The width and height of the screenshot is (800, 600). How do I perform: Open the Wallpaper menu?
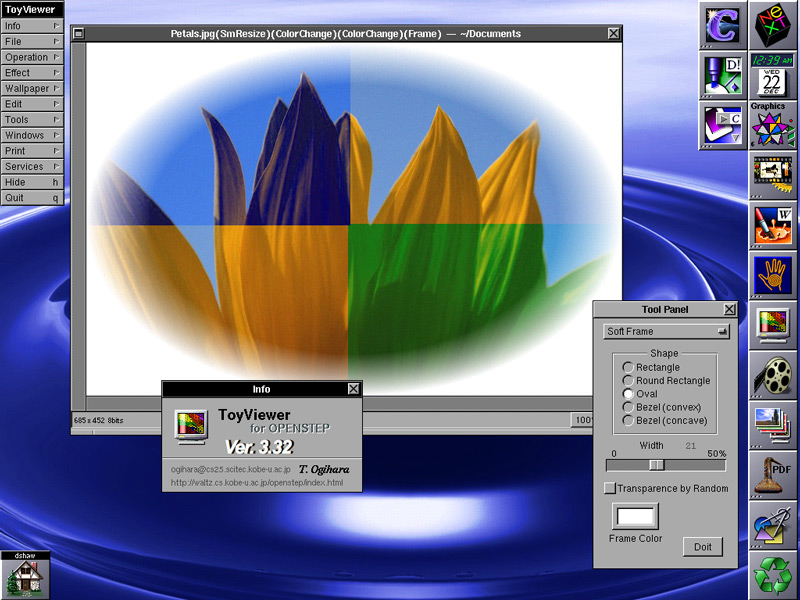[32, 88]
